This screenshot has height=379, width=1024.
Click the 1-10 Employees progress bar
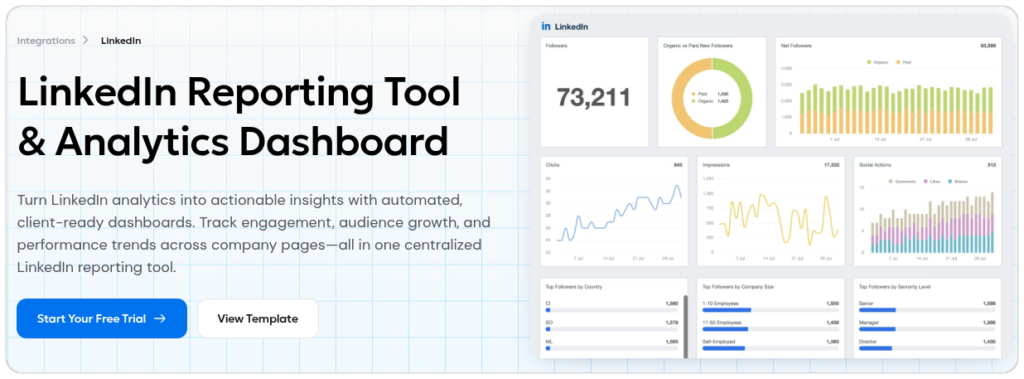coord(771,310)
